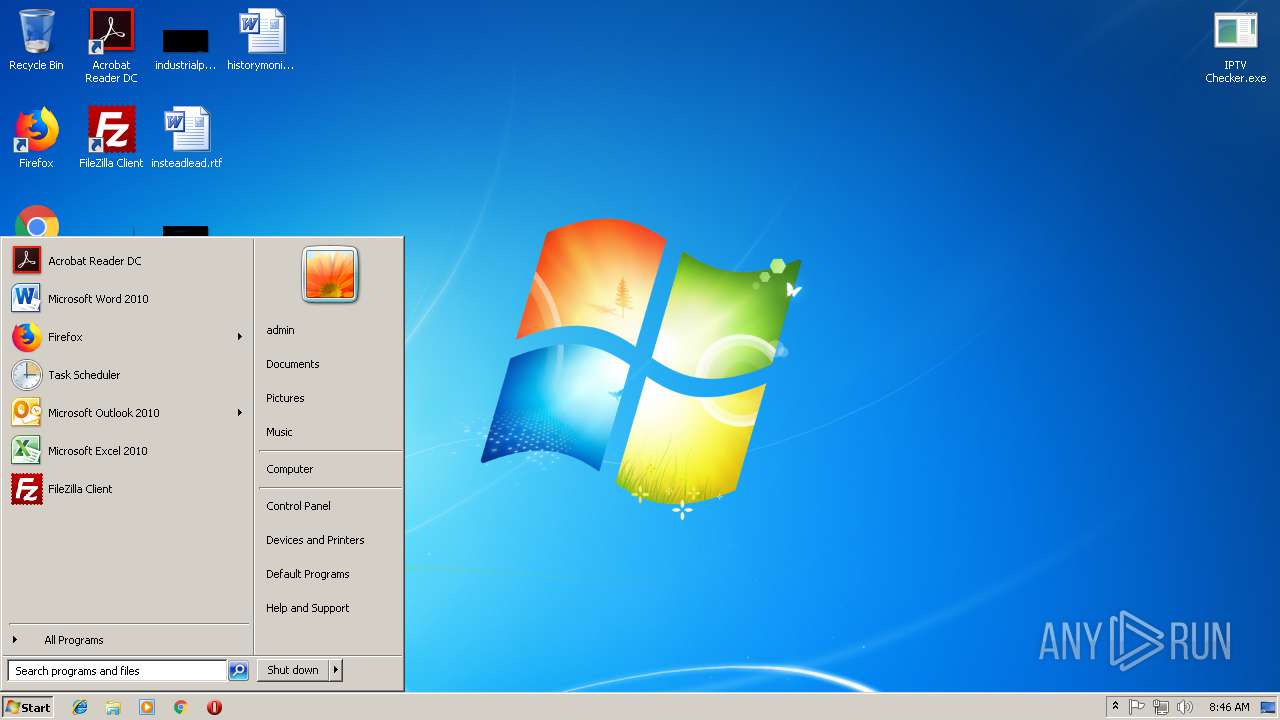The image size is (1280, 720).
Task: Open the volume speaker tray icon
Action: tap(1185, 707)
